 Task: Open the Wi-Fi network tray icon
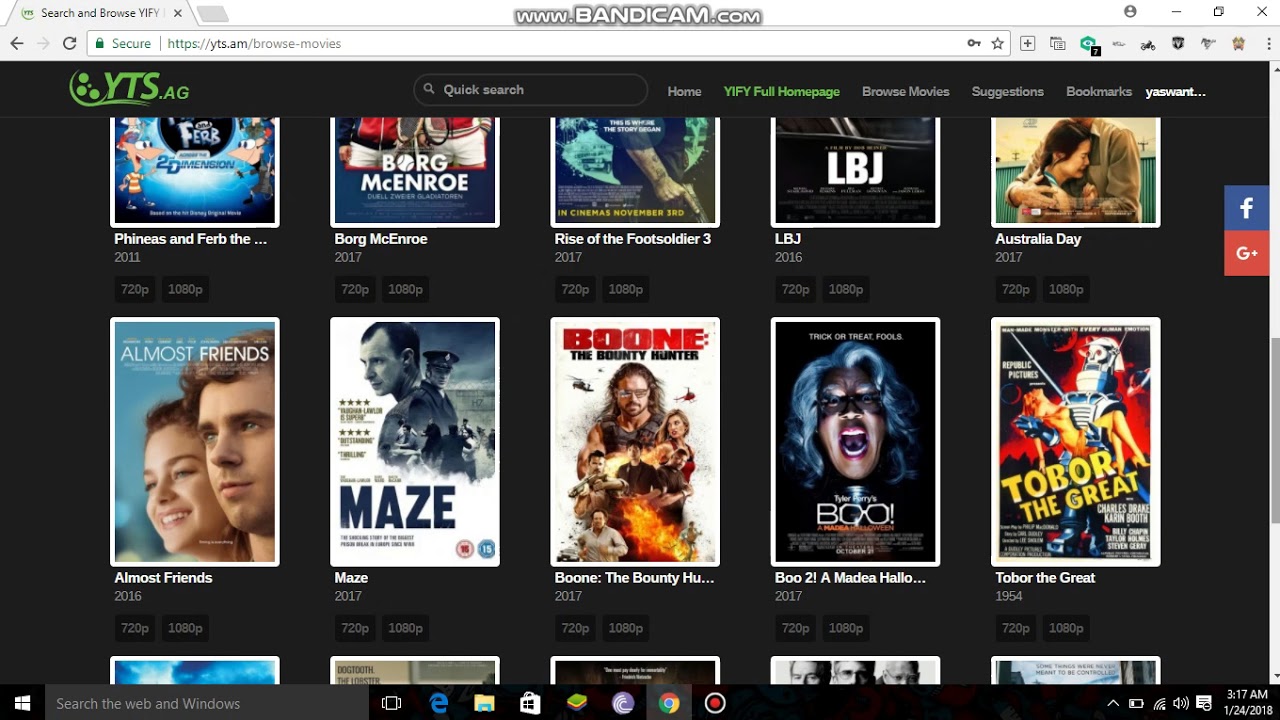[x=1159, y=703]
